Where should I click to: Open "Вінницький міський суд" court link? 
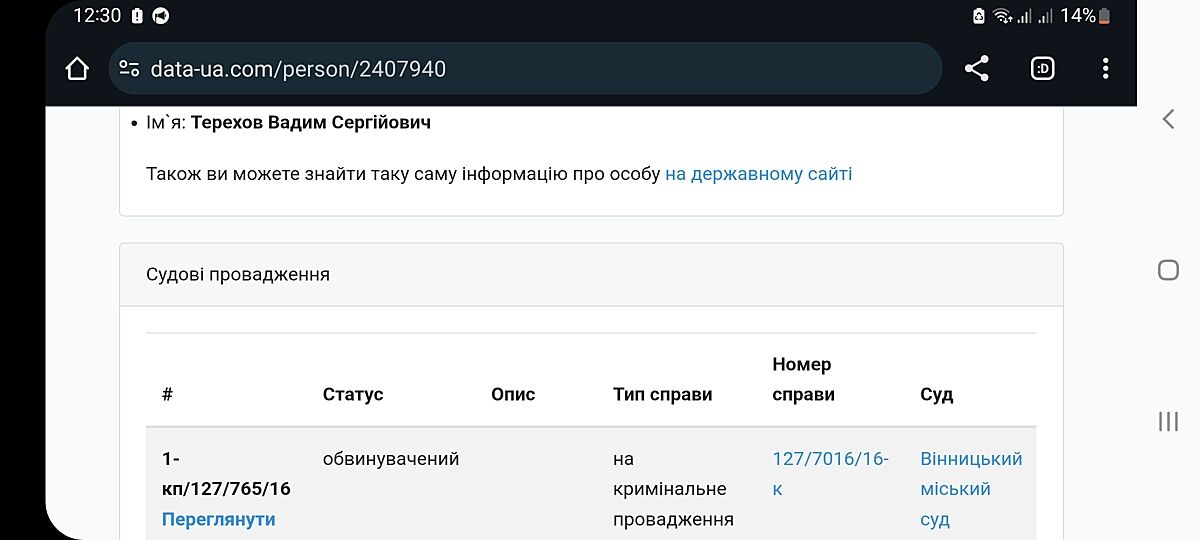point(971,489)
